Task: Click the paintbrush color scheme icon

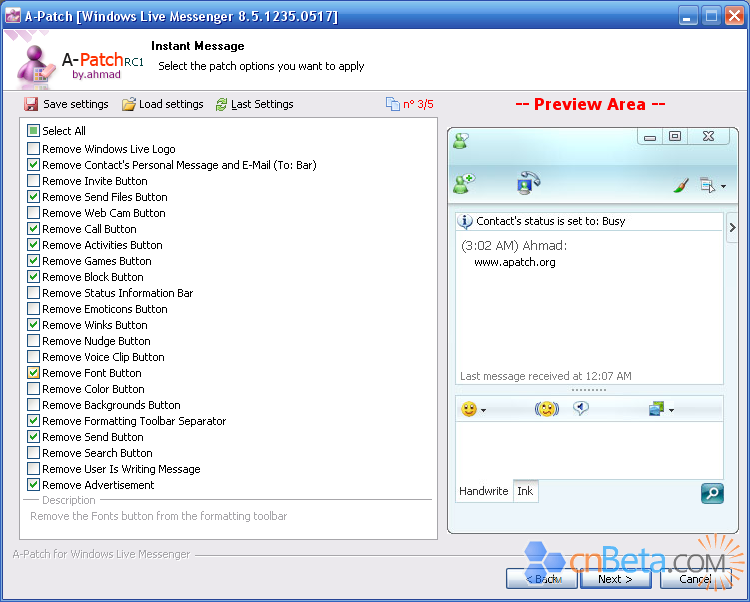Action: [x=681, y=185]
